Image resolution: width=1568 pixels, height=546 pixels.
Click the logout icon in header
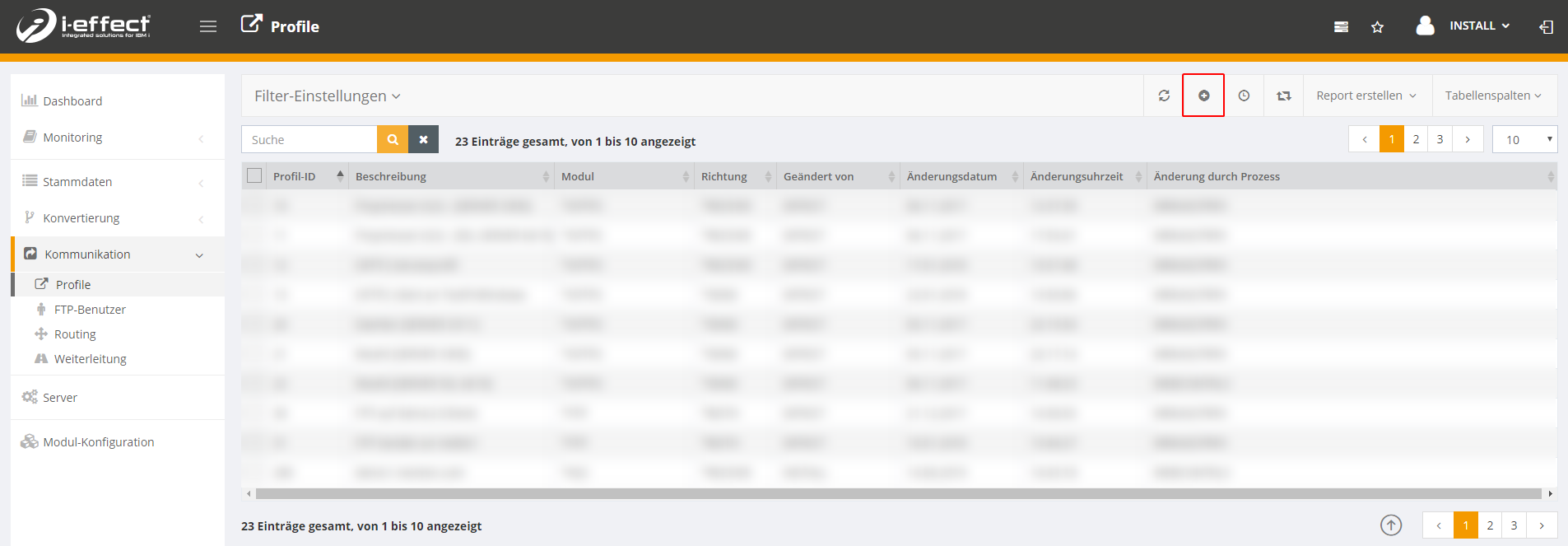coord(1546,27)
